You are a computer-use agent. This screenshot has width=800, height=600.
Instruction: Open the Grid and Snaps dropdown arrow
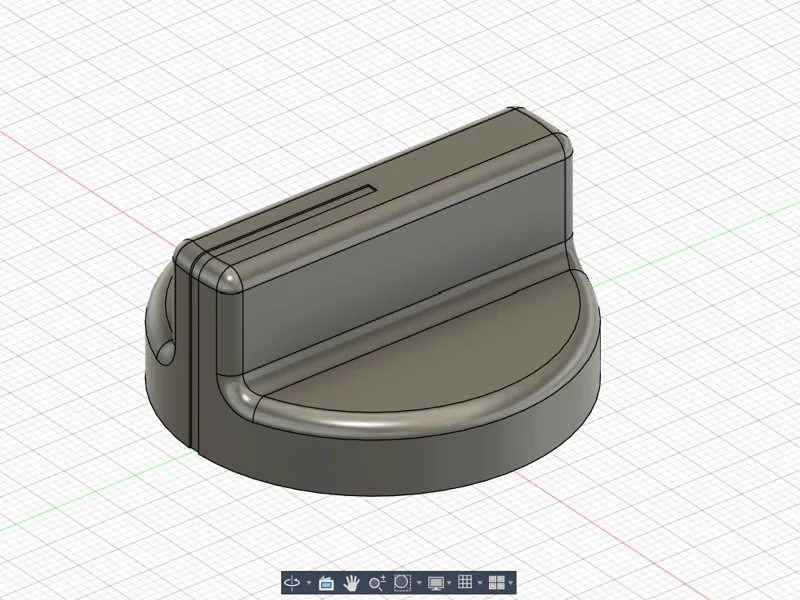tap(480, 583)
